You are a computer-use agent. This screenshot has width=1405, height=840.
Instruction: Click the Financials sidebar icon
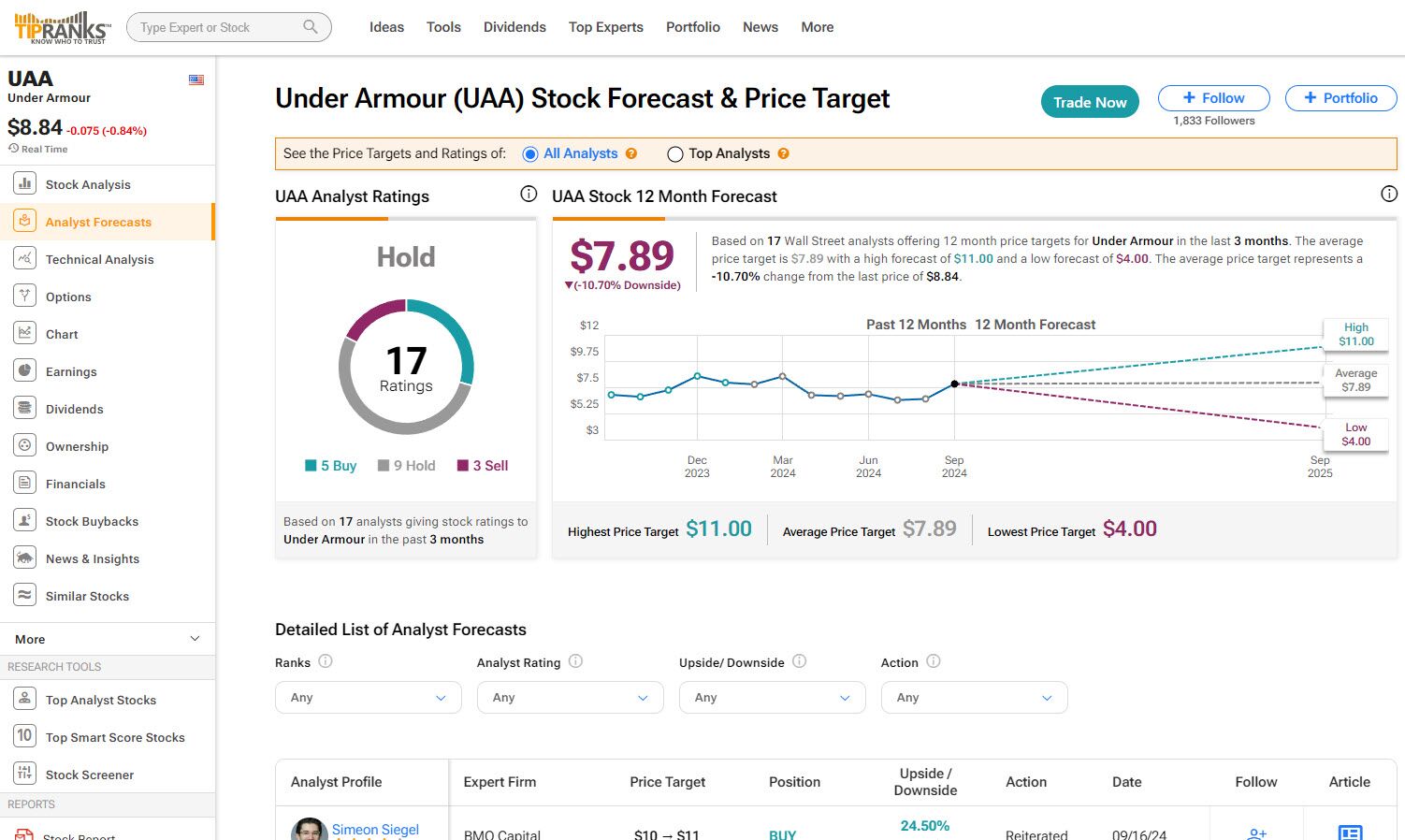click(25, 483)
